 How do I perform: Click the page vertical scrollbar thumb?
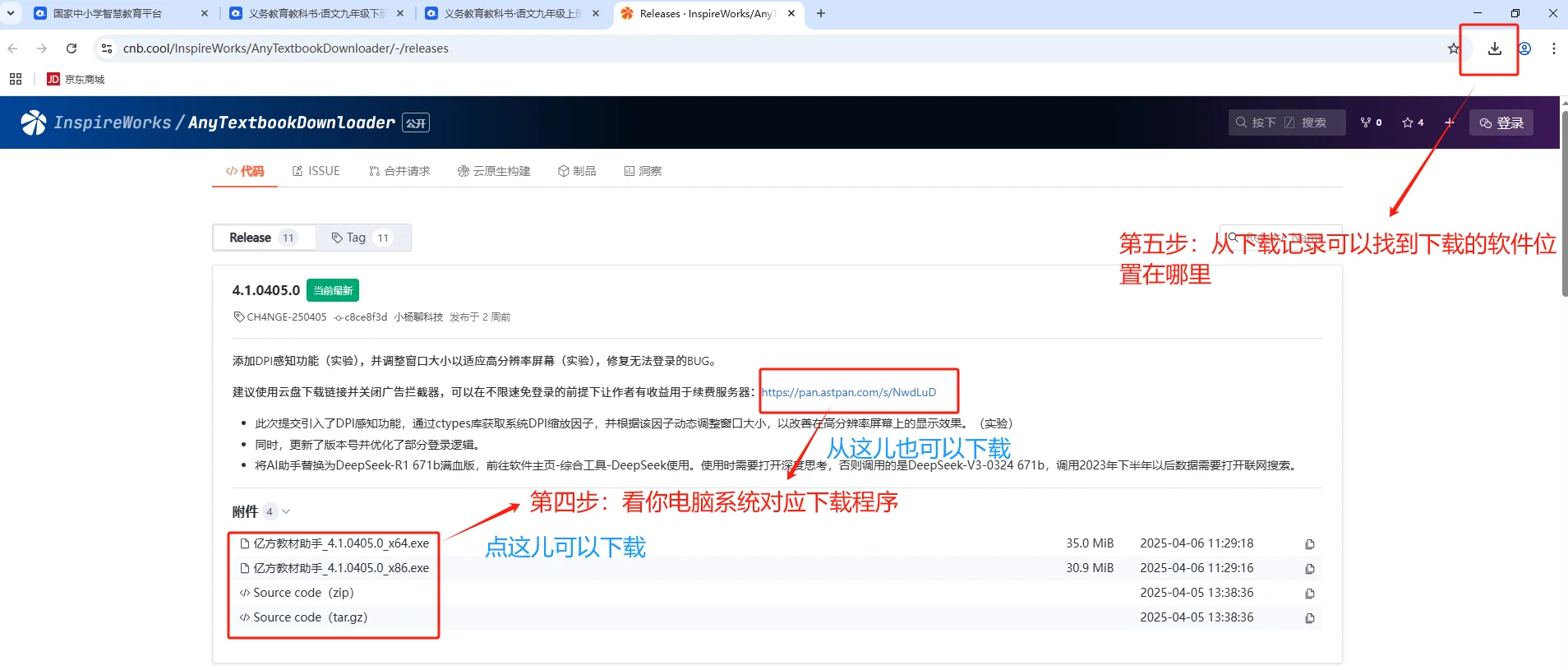[1564, 203]
